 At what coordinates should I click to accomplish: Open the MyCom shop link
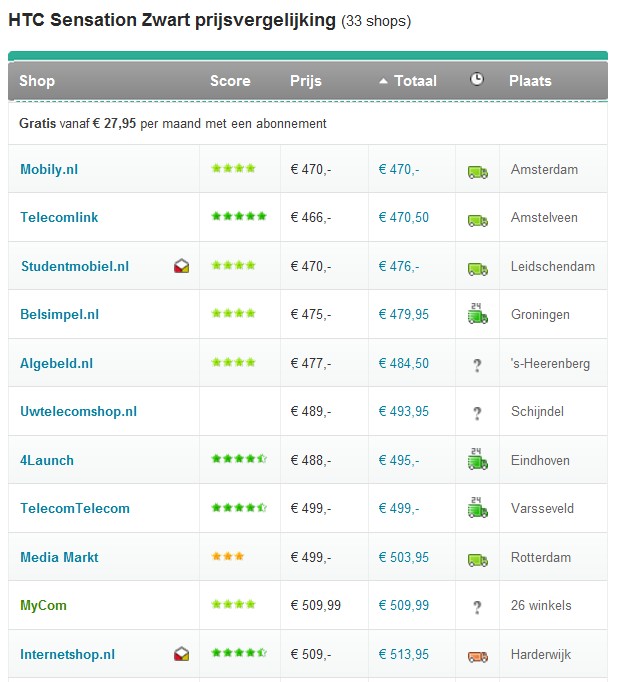[x=43, y=606]
